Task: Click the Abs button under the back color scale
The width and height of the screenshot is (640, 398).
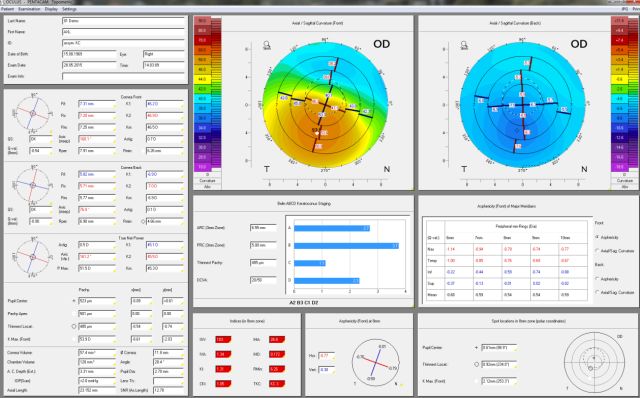Action: point(624,187)
